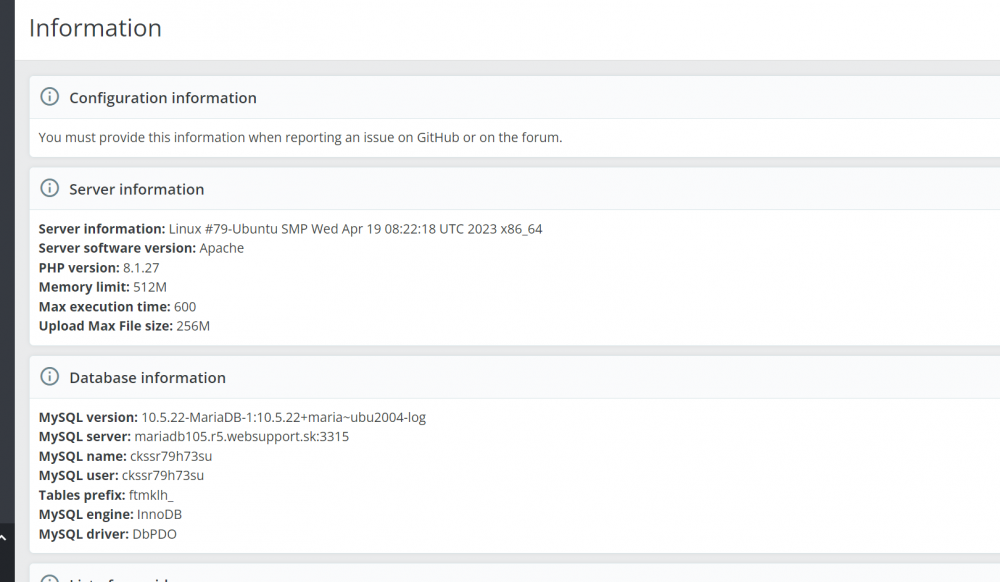
Task: Click the GitHub reporting notice text
Action: pos(300,138)
